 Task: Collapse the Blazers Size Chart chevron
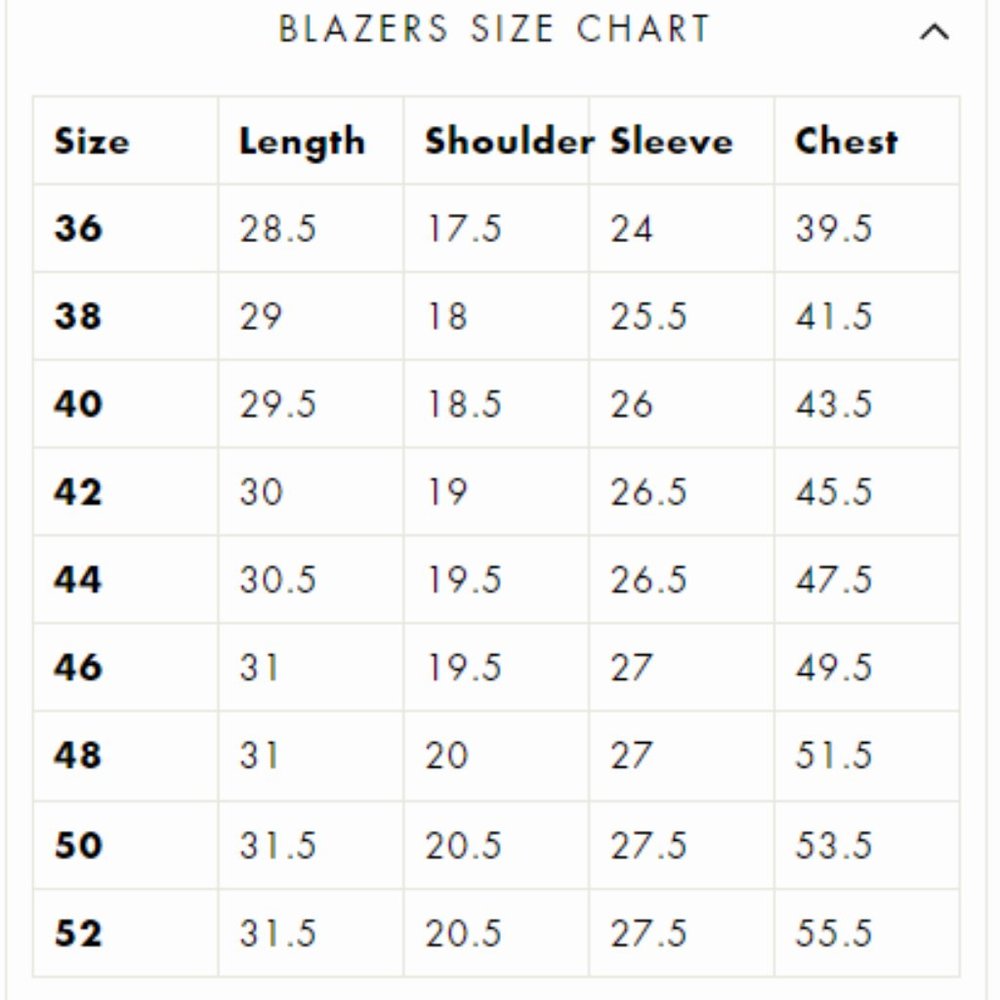933,32
